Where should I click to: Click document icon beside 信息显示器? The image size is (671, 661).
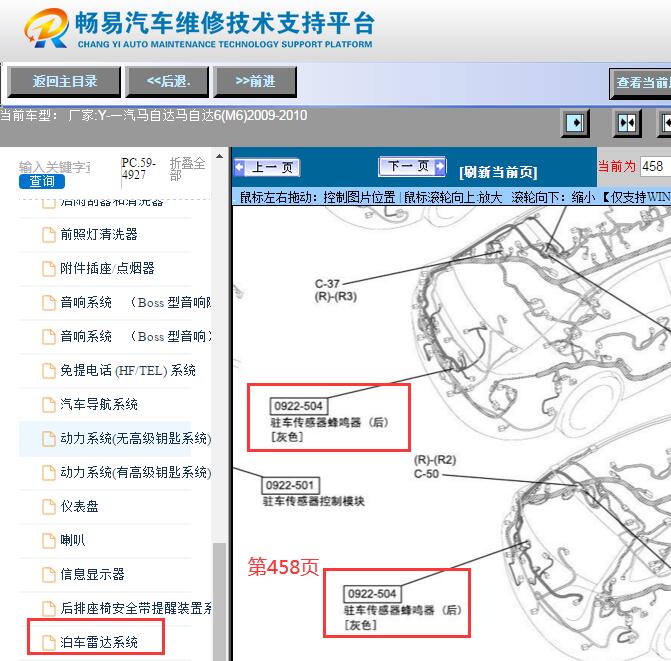click(48, 575)
